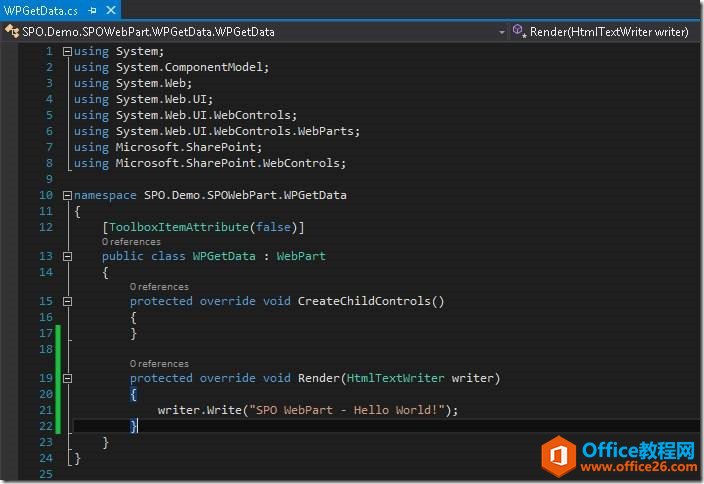
Task: Collapse the using directives block
Action: 67,52
